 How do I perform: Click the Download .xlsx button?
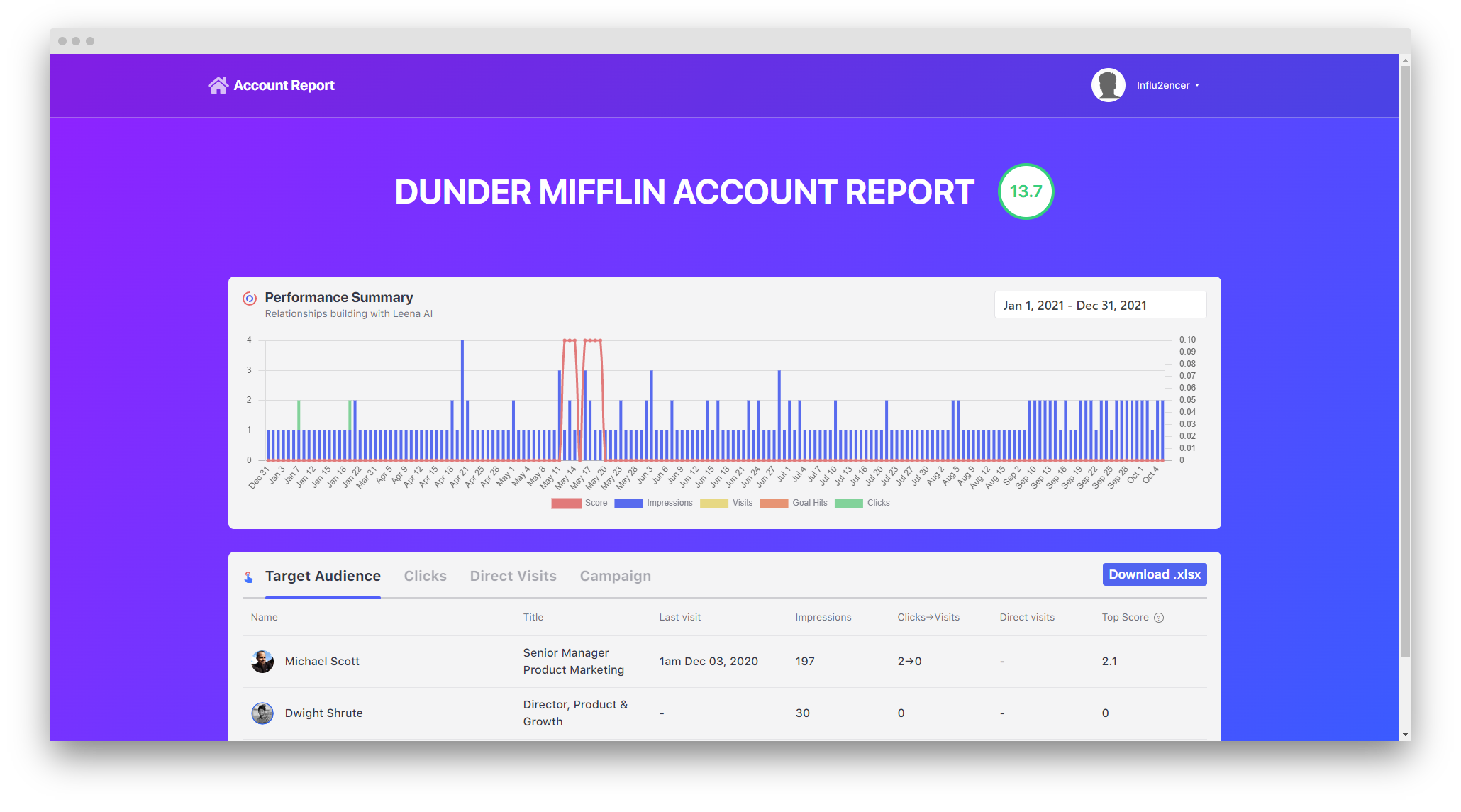coord(1154,574)
